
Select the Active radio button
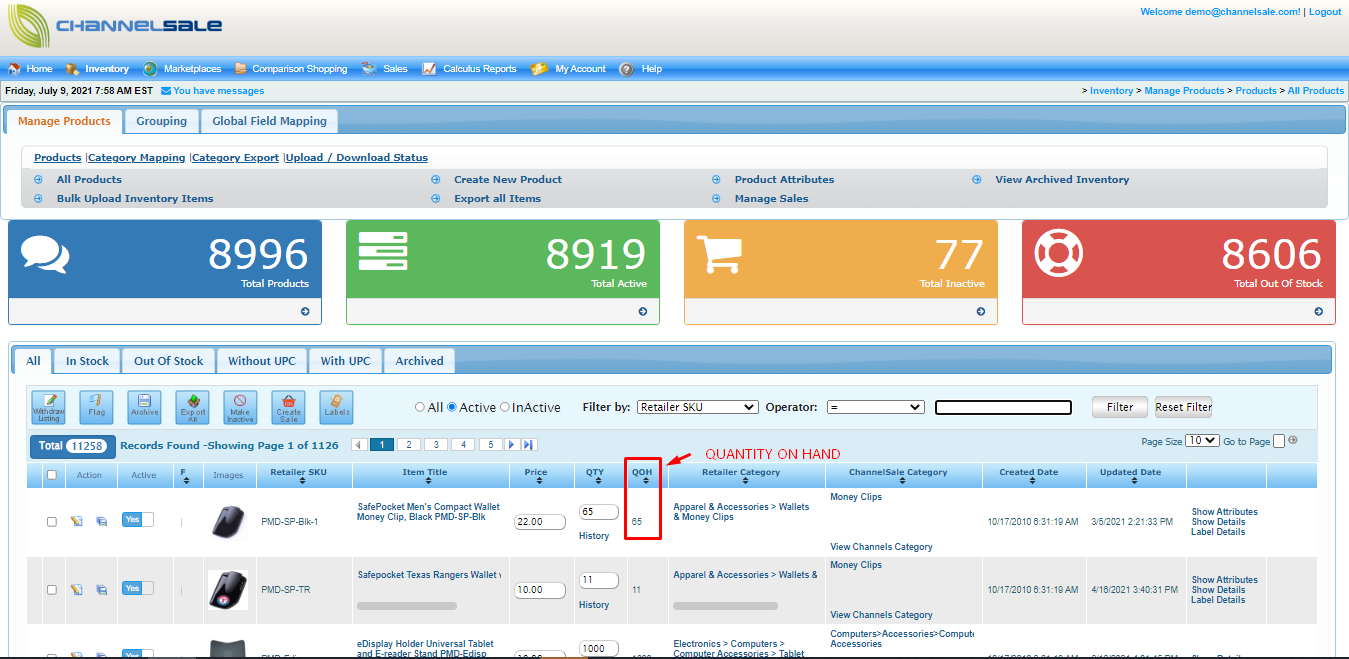(452, 407)
